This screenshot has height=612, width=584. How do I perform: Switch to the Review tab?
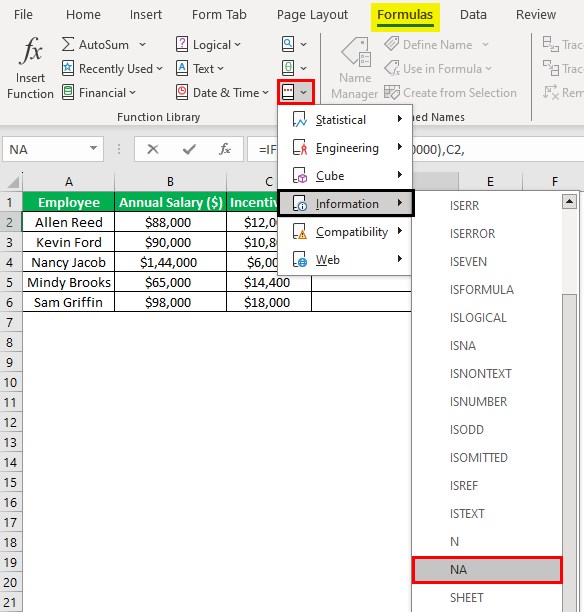pos(536,15)
